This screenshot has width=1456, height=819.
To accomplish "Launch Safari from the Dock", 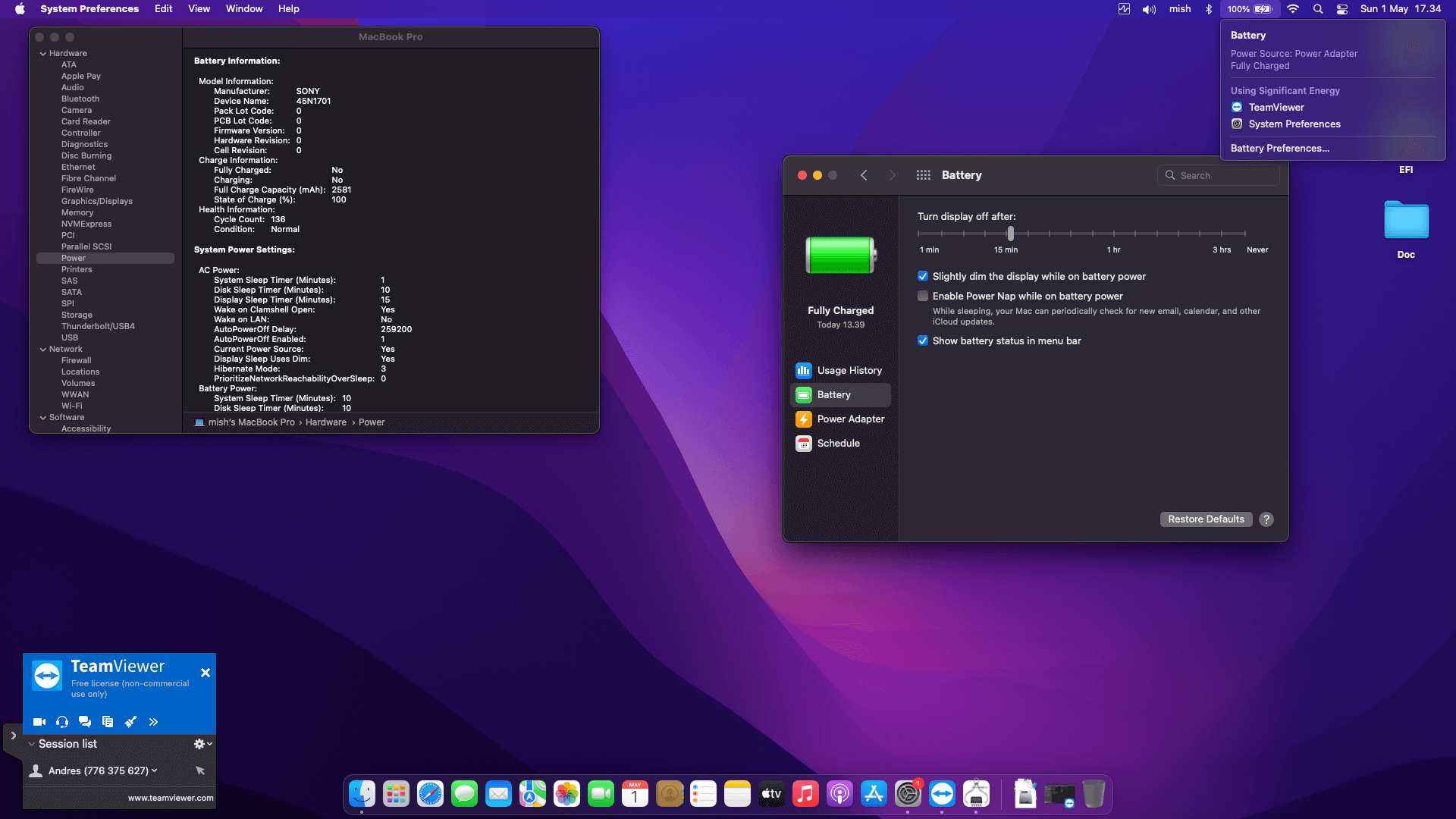I will pyautogui.click(x=430, y=794).
